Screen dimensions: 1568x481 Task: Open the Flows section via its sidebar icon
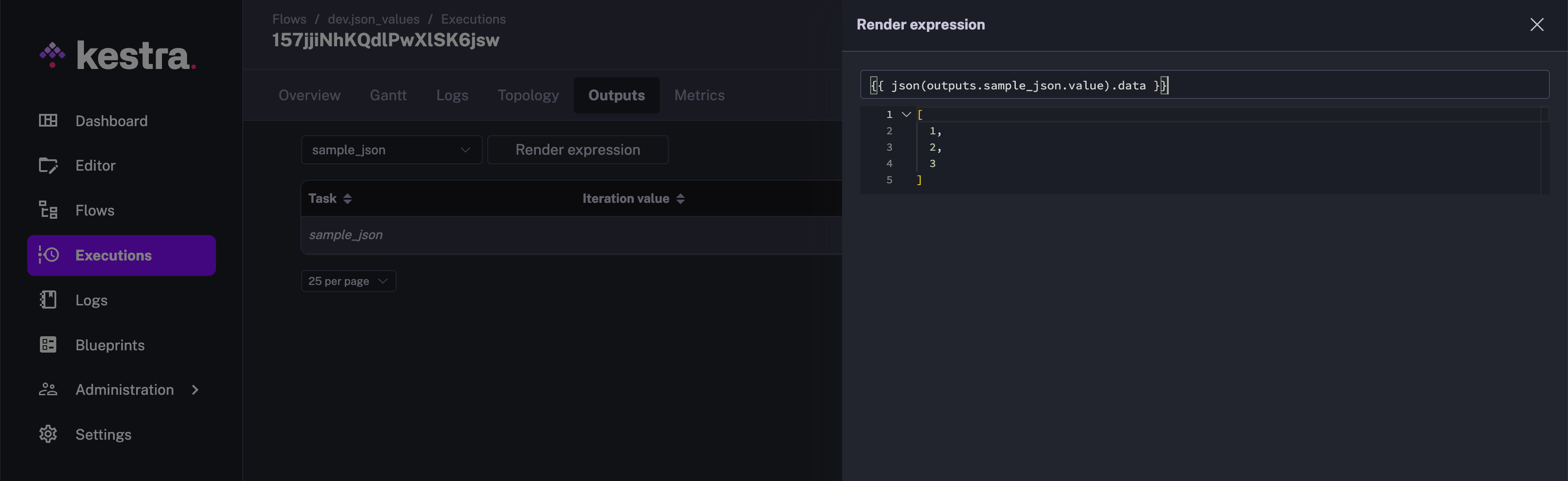(49, 210)
